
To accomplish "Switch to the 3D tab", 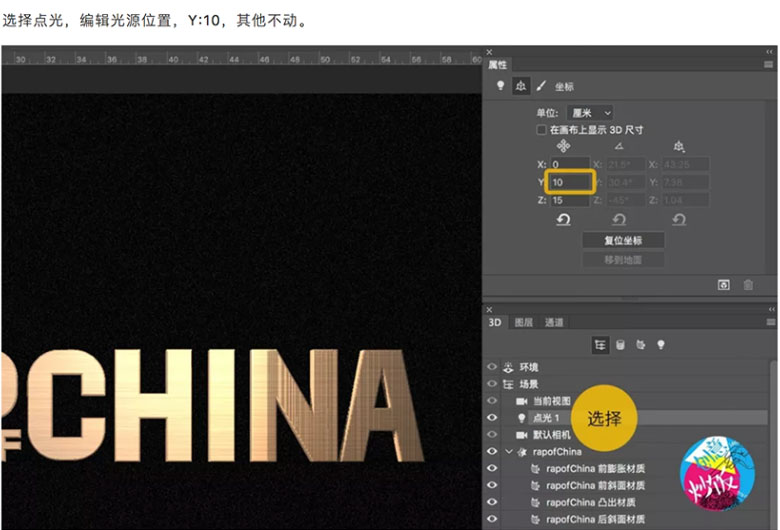I will tap(494, 322).
